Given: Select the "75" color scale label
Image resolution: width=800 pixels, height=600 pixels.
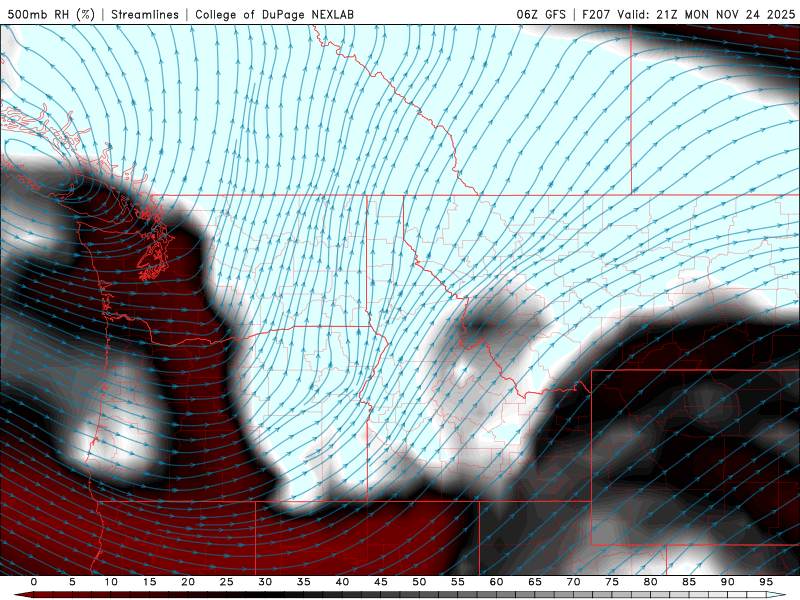Looking at the screenshot, I should [612, 582].
